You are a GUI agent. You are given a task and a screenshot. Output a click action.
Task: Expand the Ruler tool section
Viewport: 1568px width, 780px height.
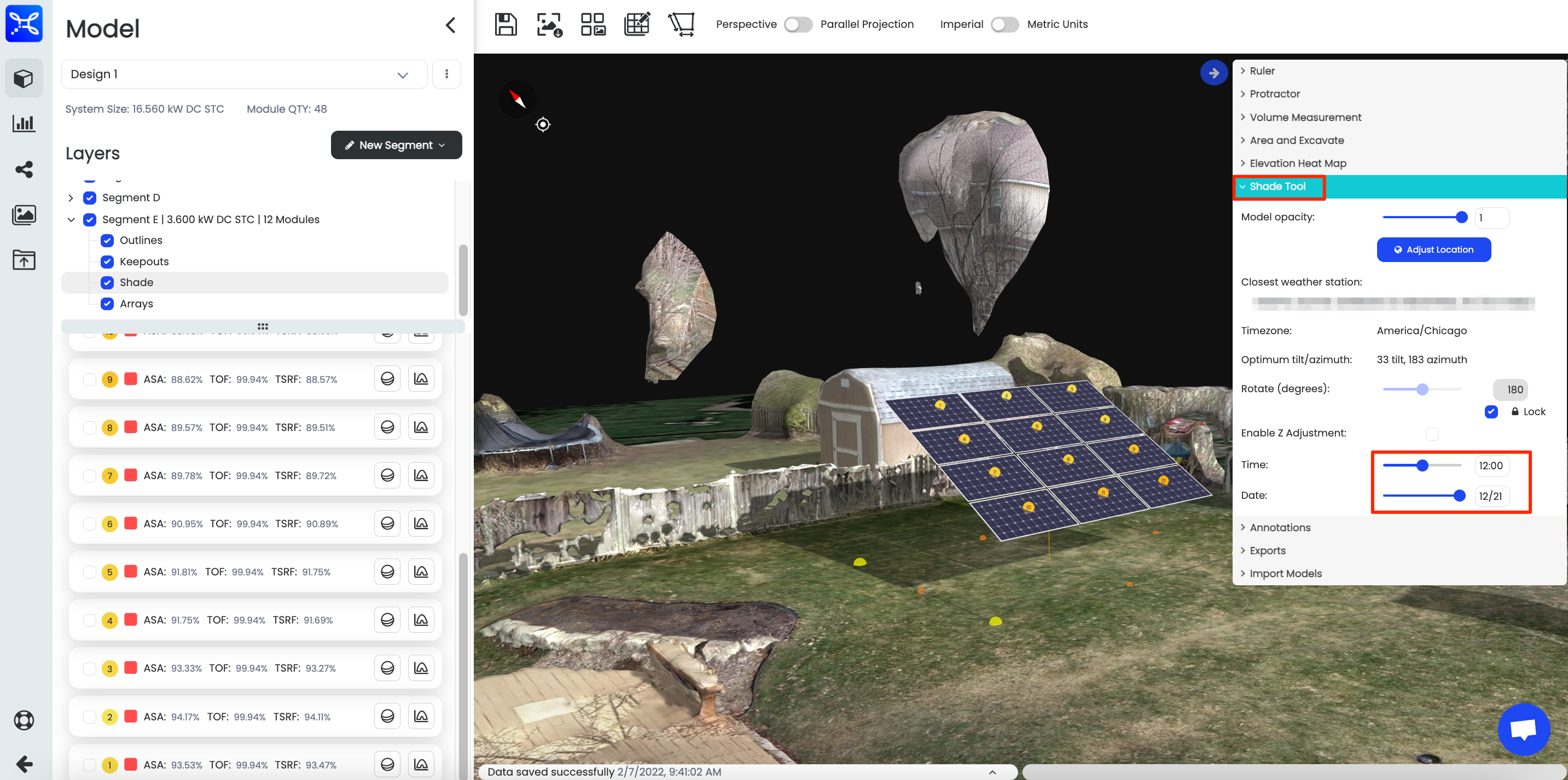pos(1400,71)
